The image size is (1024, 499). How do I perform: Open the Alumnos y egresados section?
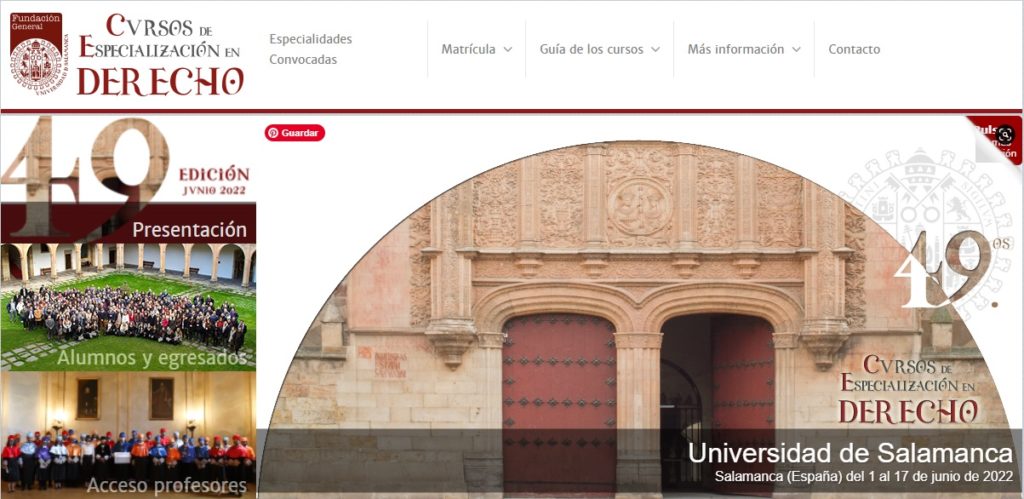(x=152, y=358)
